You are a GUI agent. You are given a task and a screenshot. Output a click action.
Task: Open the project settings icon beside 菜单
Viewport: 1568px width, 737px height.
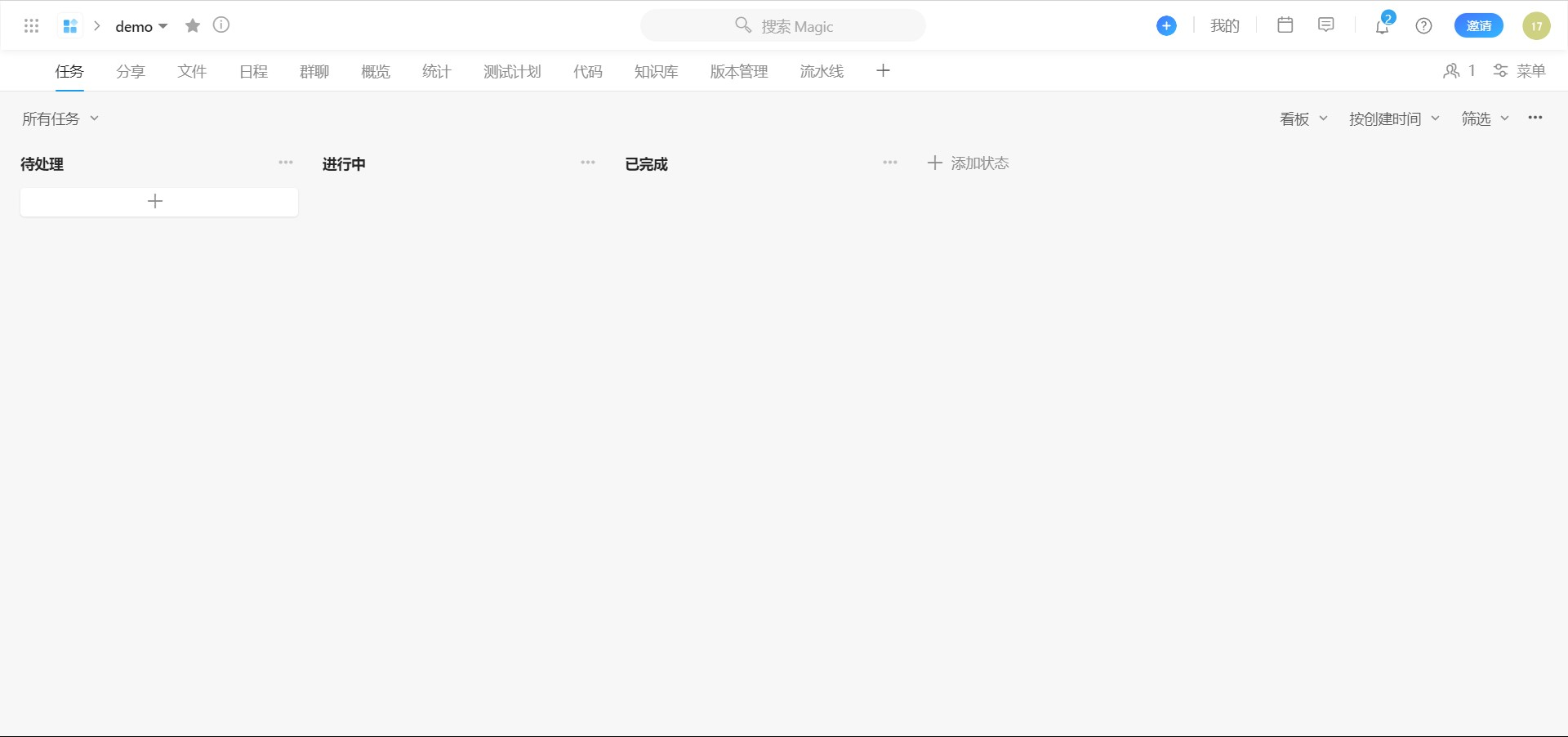tap(1499, 71)
